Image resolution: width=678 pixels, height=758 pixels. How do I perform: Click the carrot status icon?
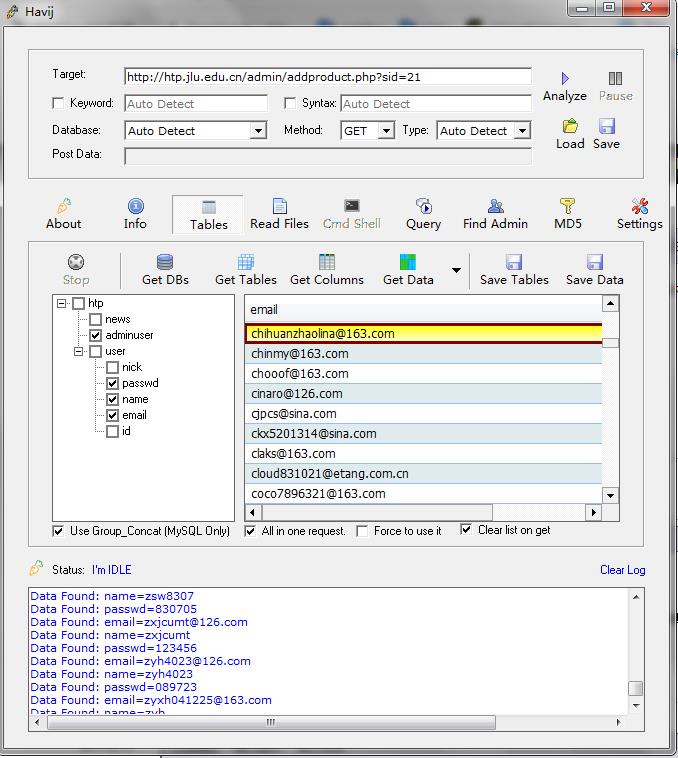[x=36, y=568]
